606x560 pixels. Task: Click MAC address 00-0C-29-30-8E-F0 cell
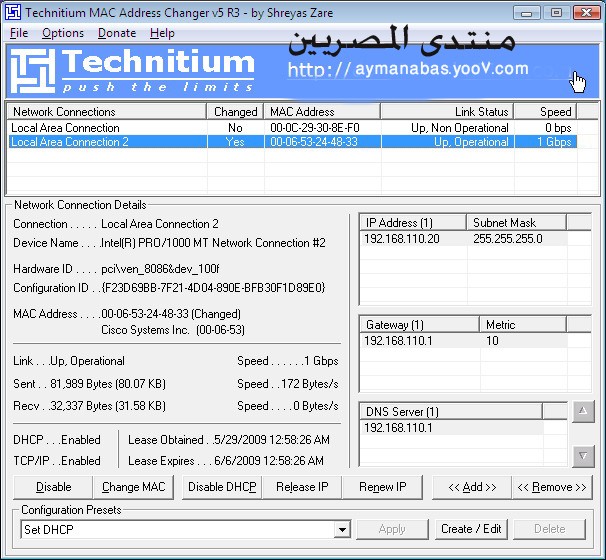coord(315,128)
